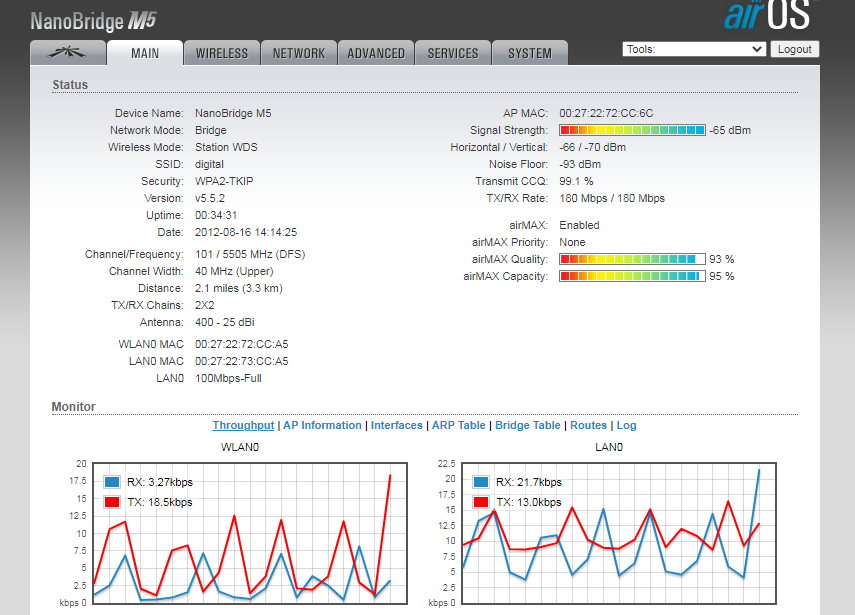The width and height of the screenshot is (855, 615).
Task: Click the TX/RX Chains value 2X2
Action: (x=205, y=305)
